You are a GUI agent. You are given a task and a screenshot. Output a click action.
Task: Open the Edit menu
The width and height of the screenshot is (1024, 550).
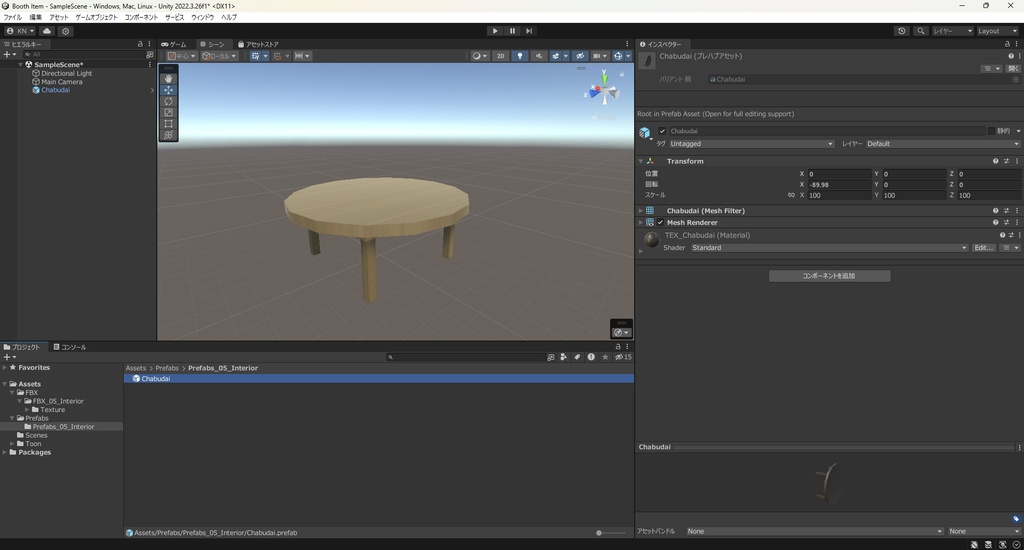pyautogui.click(x=35, y=17)
